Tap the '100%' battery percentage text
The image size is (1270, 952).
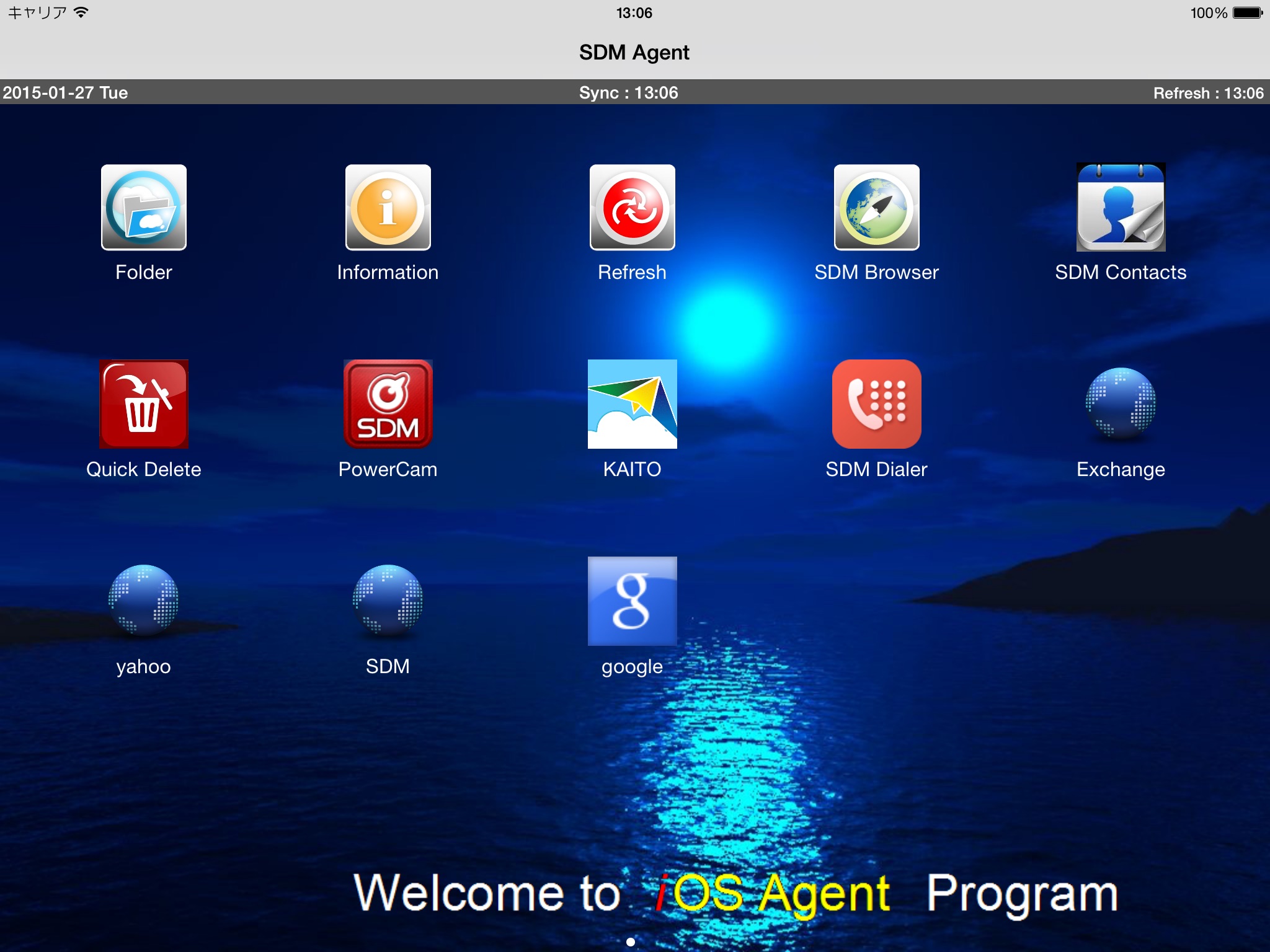point(1209,13)
